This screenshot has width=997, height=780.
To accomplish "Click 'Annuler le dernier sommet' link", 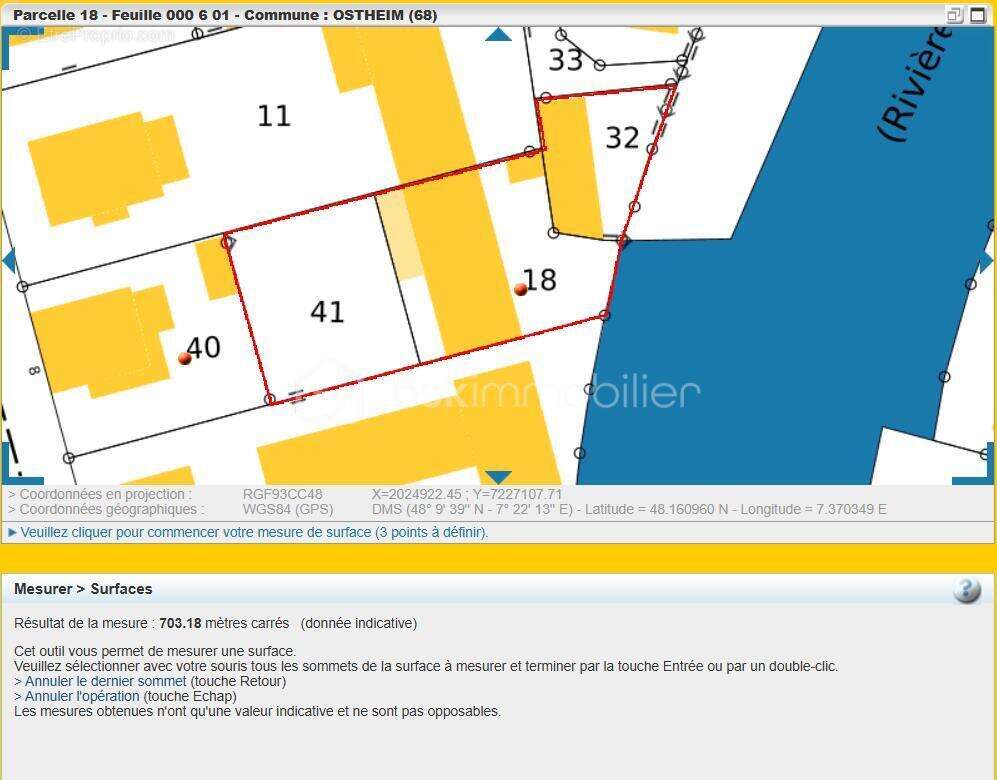I will pos(106,681).
